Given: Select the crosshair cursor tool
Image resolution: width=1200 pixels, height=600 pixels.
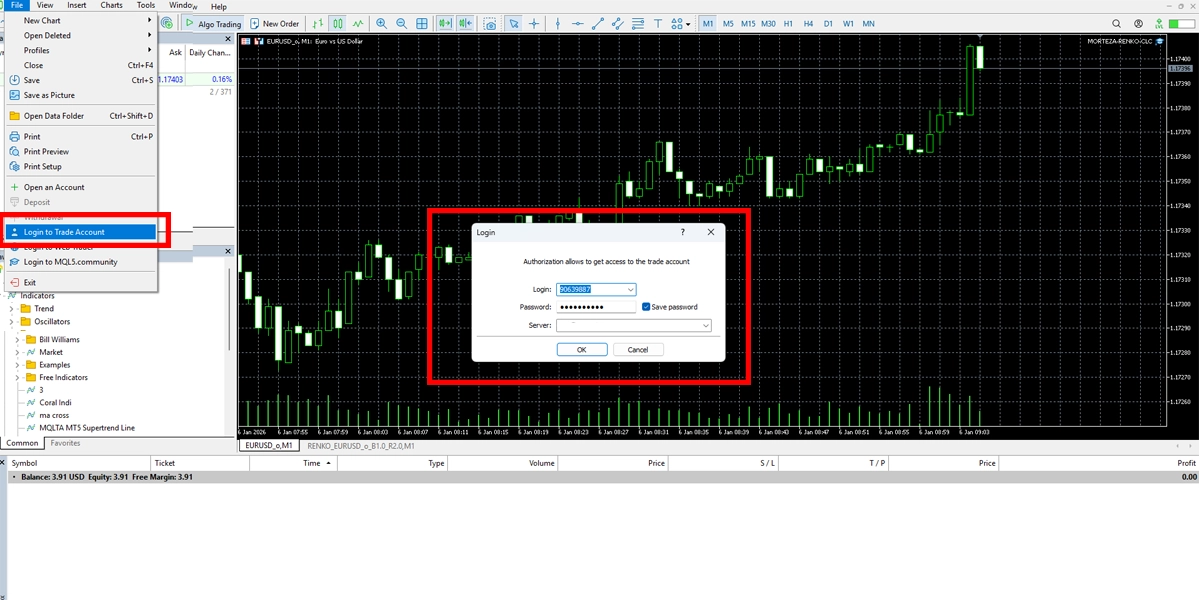Looking at the screenshot, I should click(x=534, y=23).
